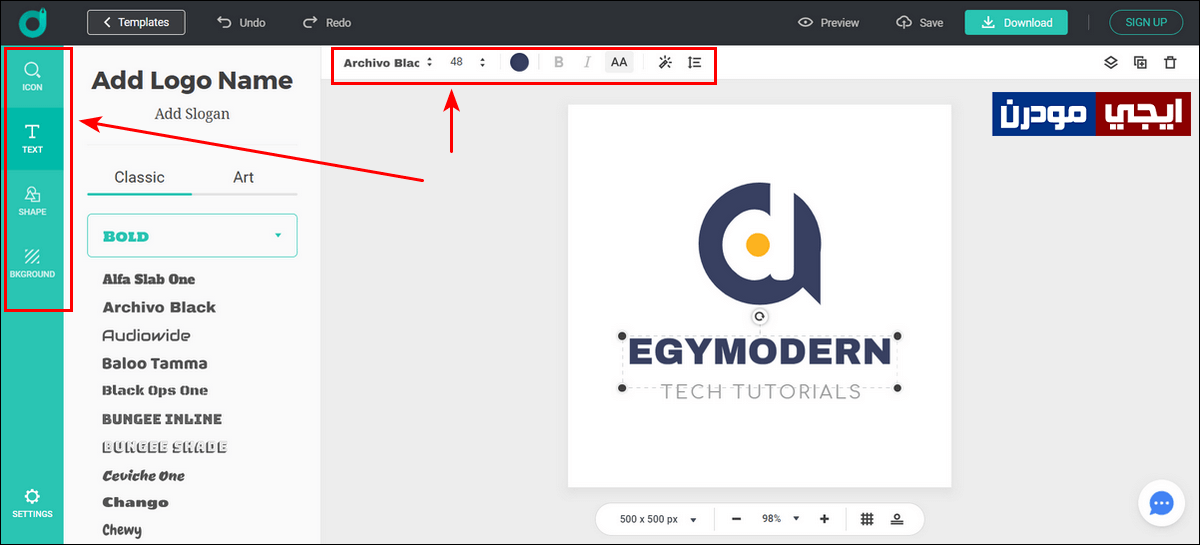The image size is (1200, 545).
Task: Click the rotate handle above EGYMODERN text
Action: [760, 317]
